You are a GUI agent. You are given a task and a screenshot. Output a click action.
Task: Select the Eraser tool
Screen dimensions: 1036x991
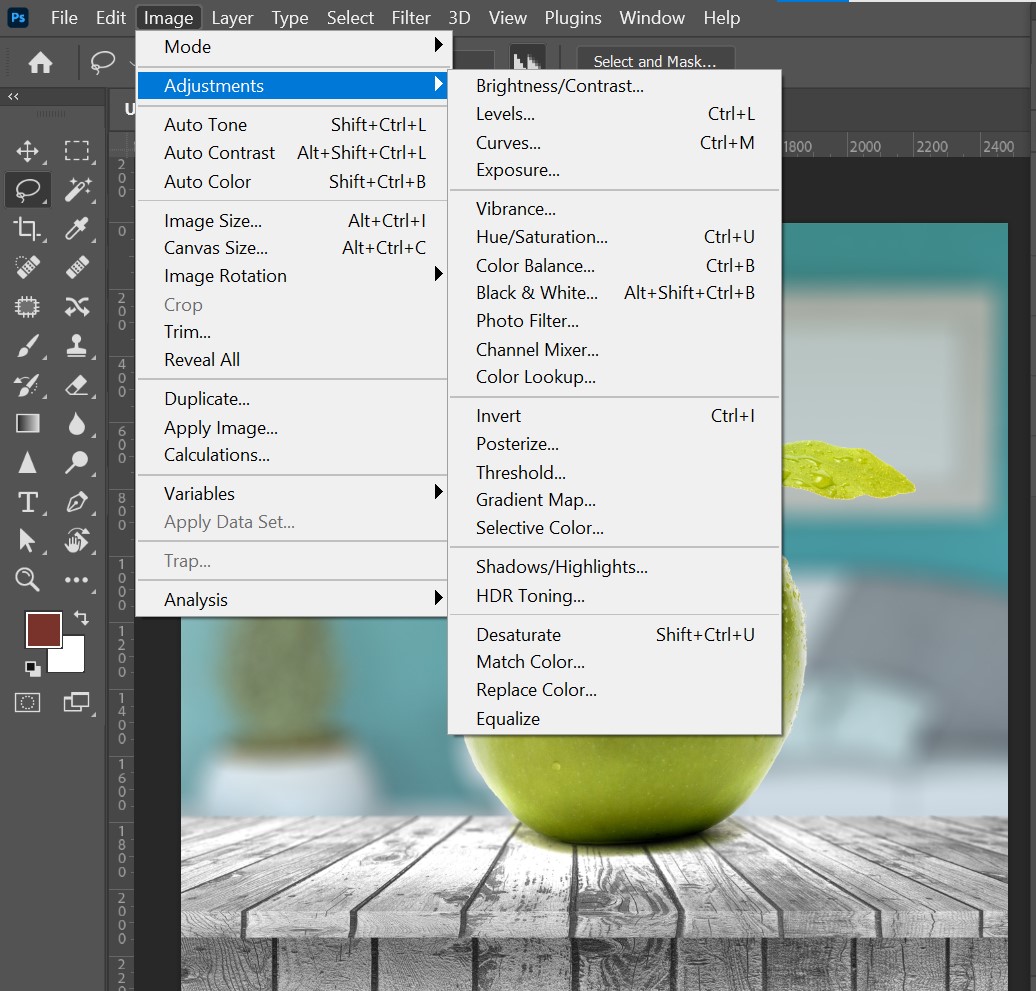77,385
